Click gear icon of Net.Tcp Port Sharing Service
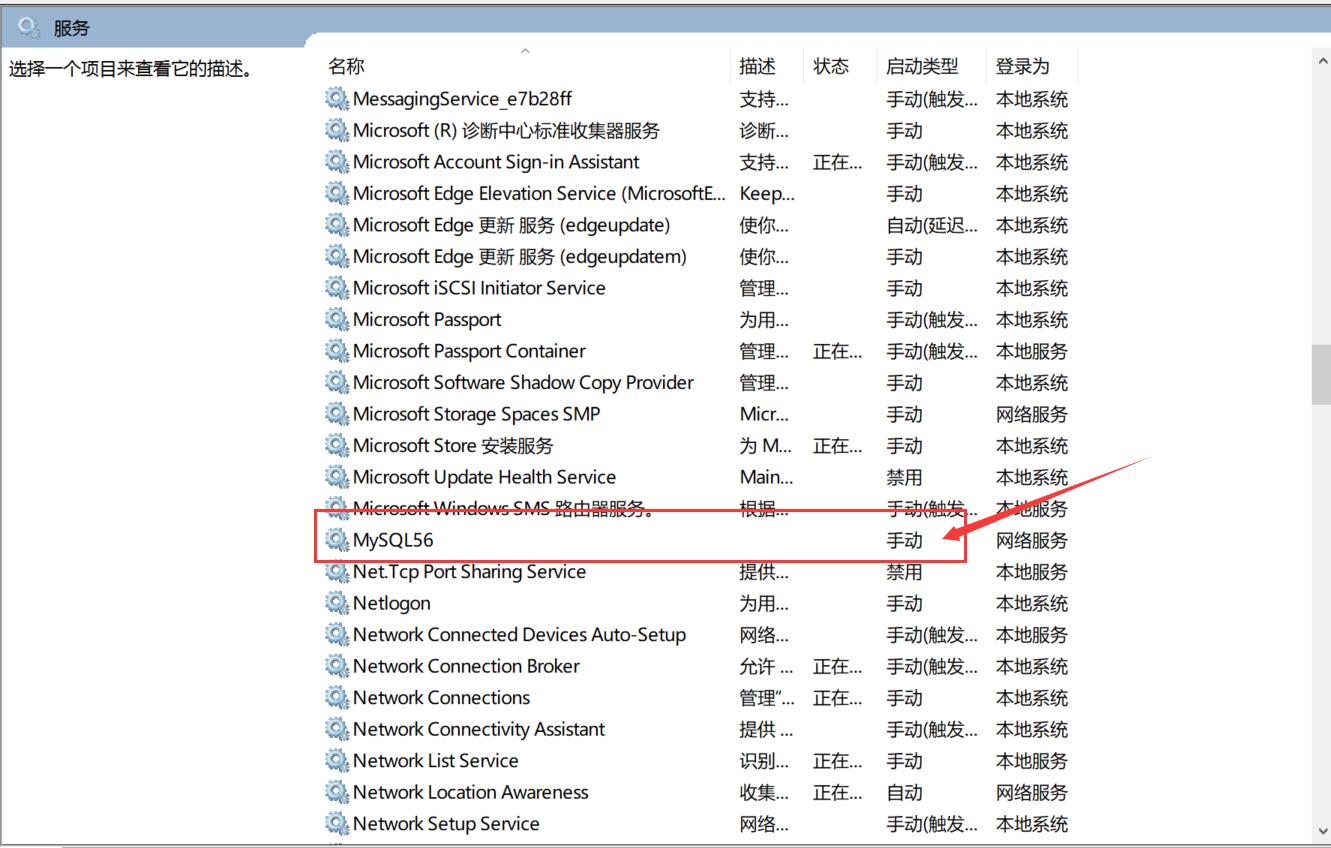Image resolution: width=1331 pixels, height=848 pixels. point(337,572)
